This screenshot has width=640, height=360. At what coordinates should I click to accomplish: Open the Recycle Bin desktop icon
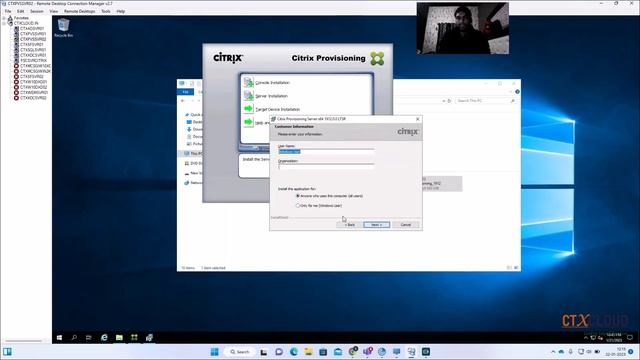click(63, 28)
